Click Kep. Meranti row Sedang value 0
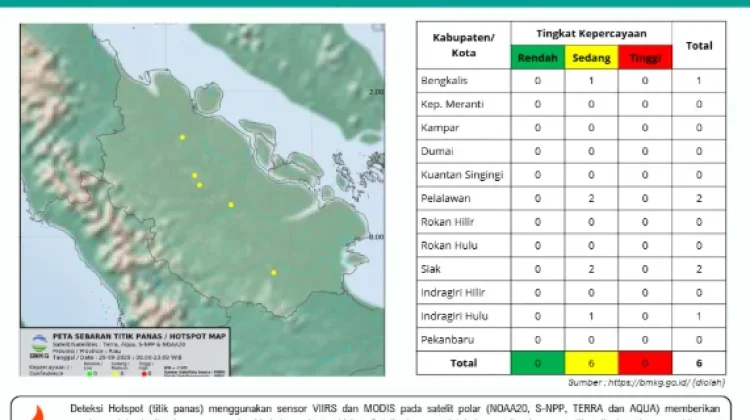This screenshot has width=750, height=420. pos(591,104)
